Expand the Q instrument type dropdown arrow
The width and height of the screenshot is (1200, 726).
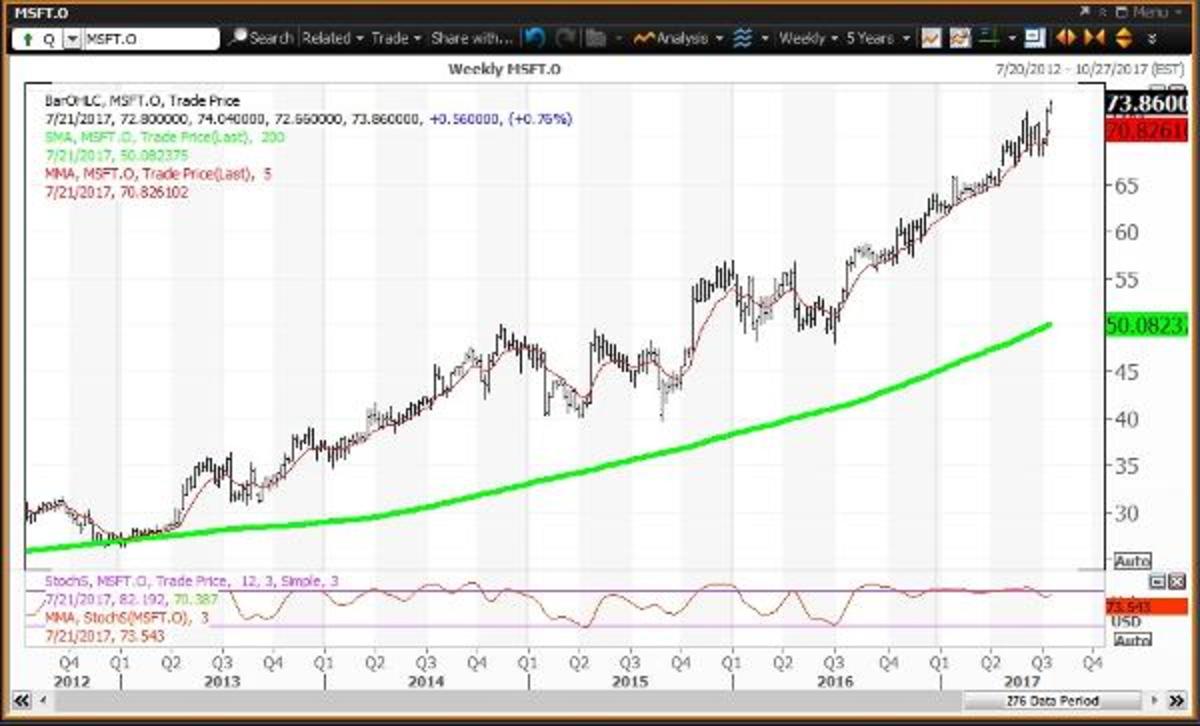pyautogui.click(x=71, y=39)
